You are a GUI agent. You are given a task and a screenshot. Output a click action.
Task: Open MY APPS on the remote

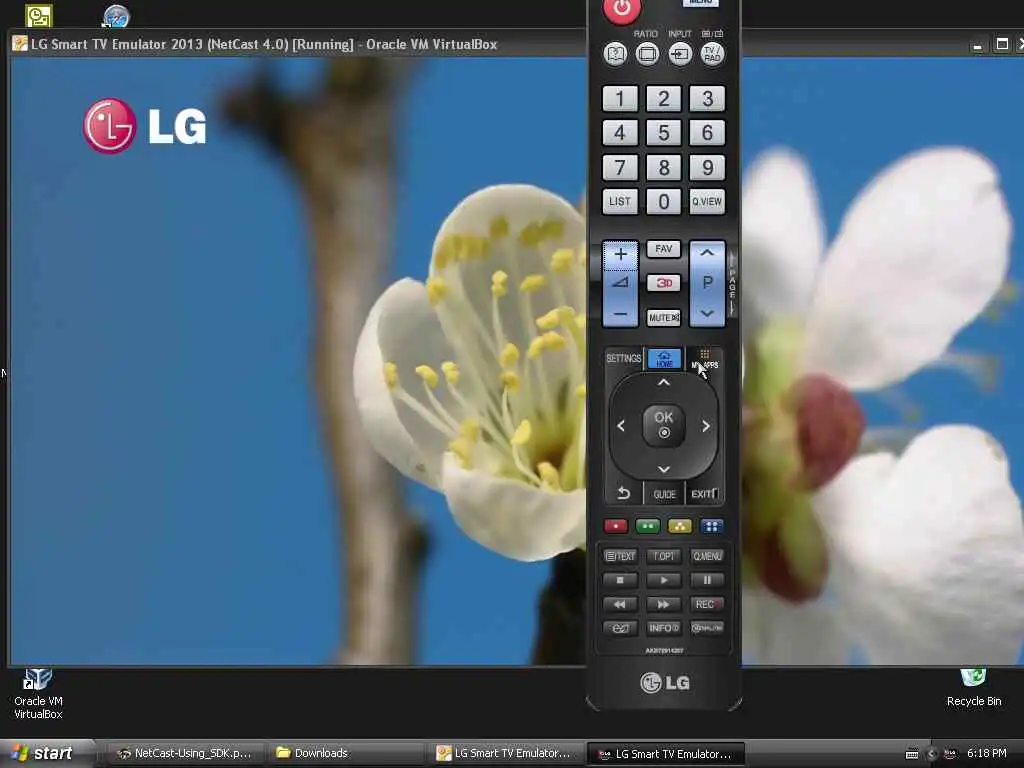click(705, 359)
